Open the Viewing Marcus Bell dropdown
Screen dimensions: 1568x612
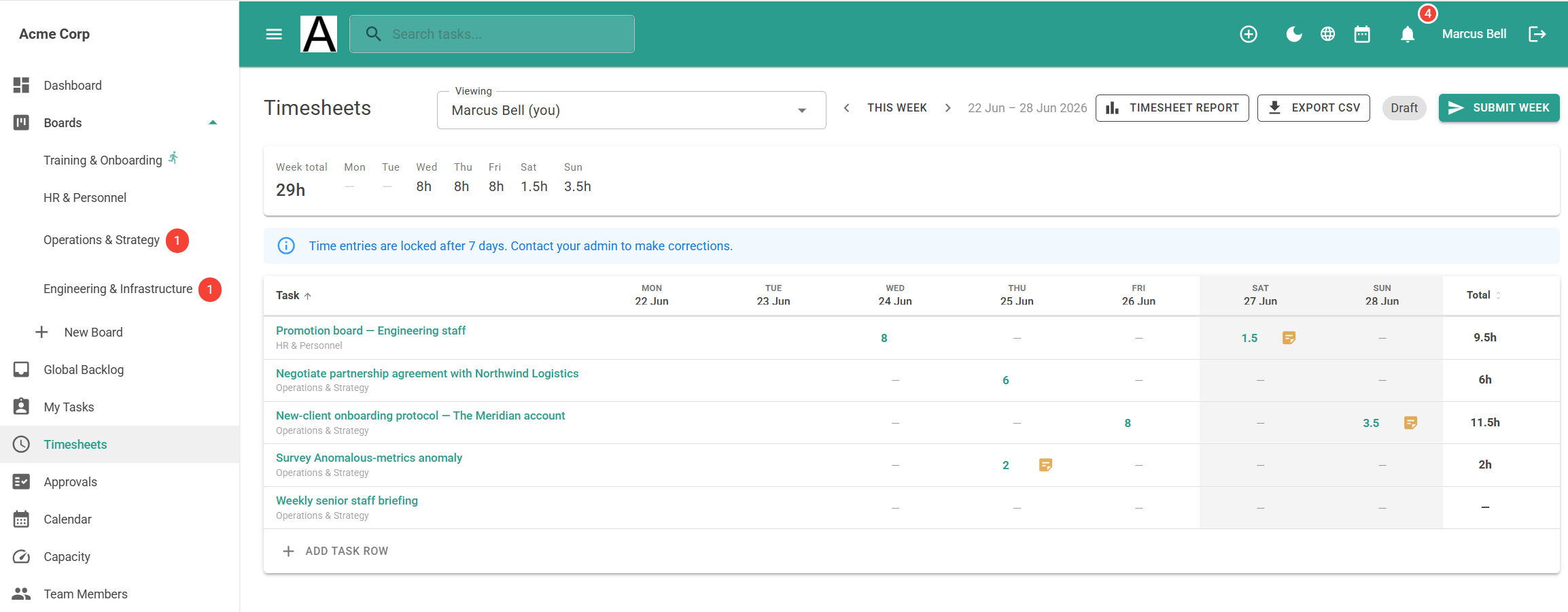click(x=631, y=110)
